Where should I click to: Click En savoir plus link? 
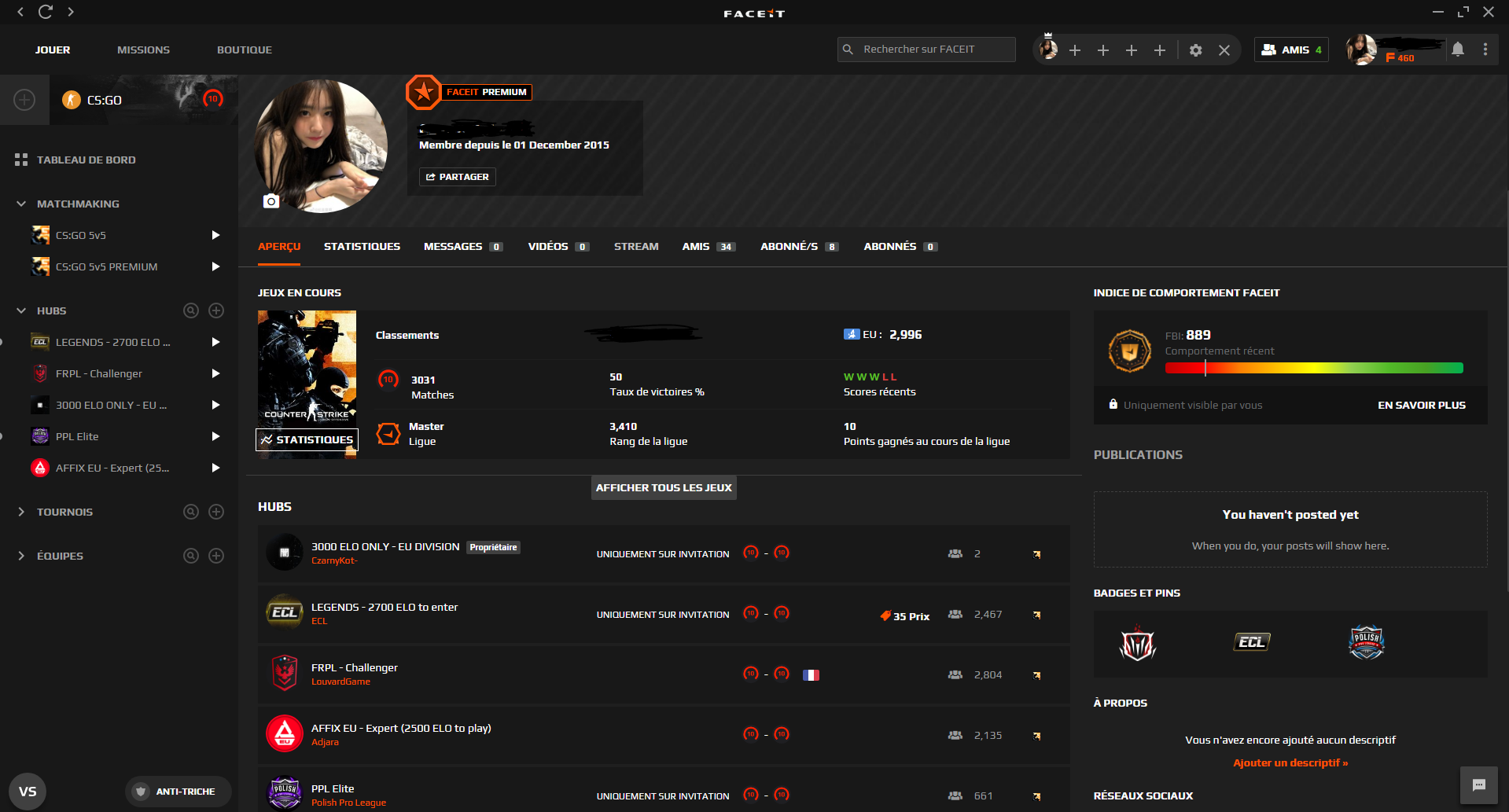(x=1422, y=406)
